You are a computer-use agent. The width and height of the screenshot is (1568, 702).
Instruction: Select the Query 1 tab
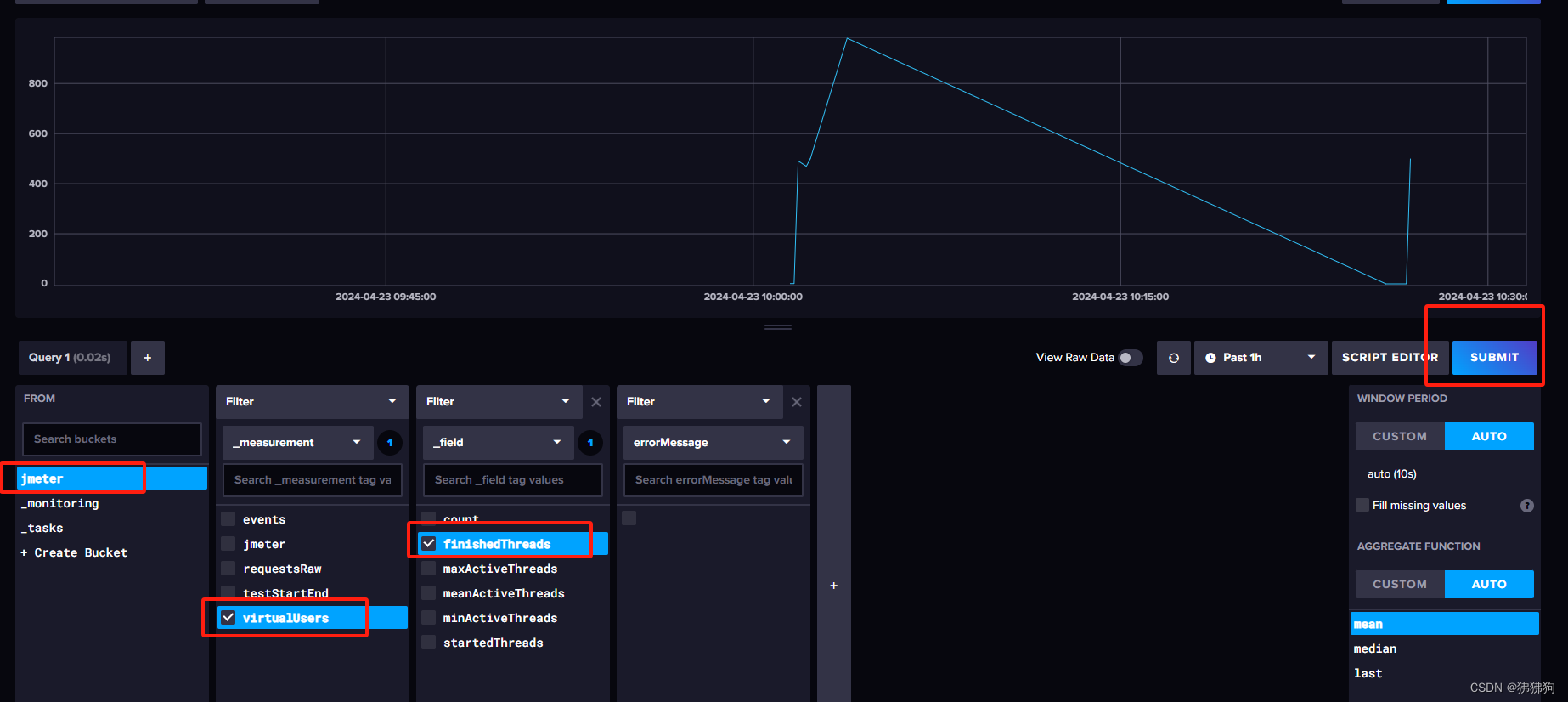point(72,358)
